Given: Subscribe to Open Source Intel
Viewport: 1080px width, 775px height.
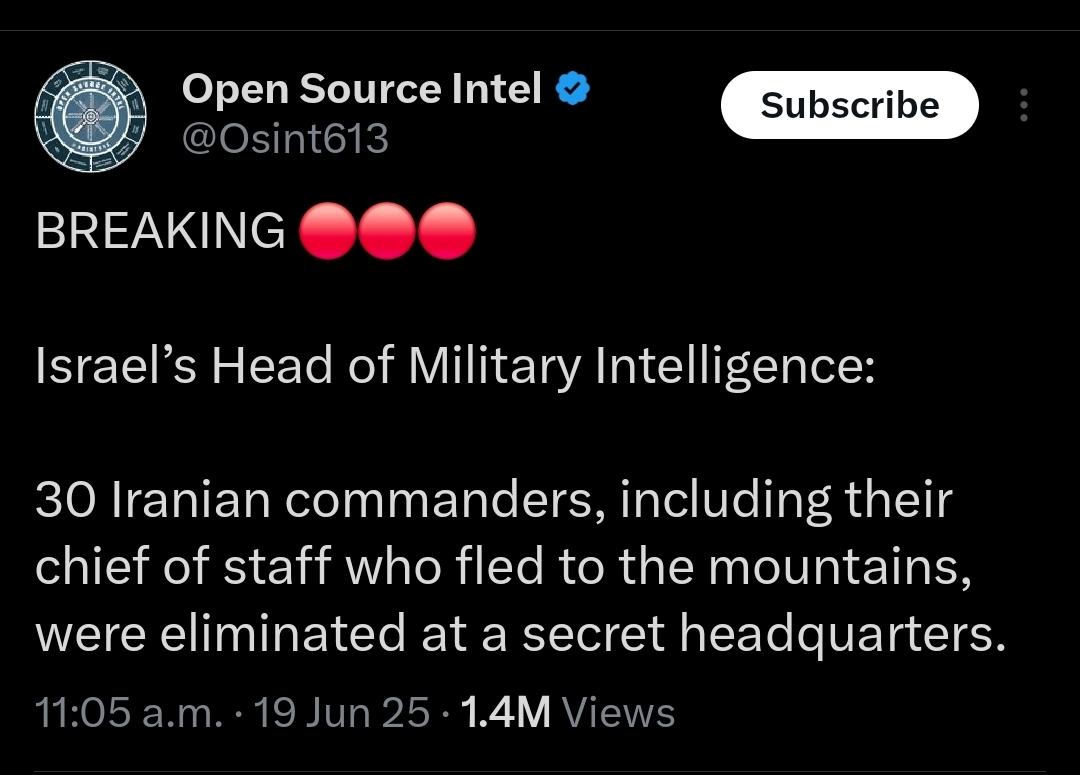Looking at the screenshot, I should 849,105.
